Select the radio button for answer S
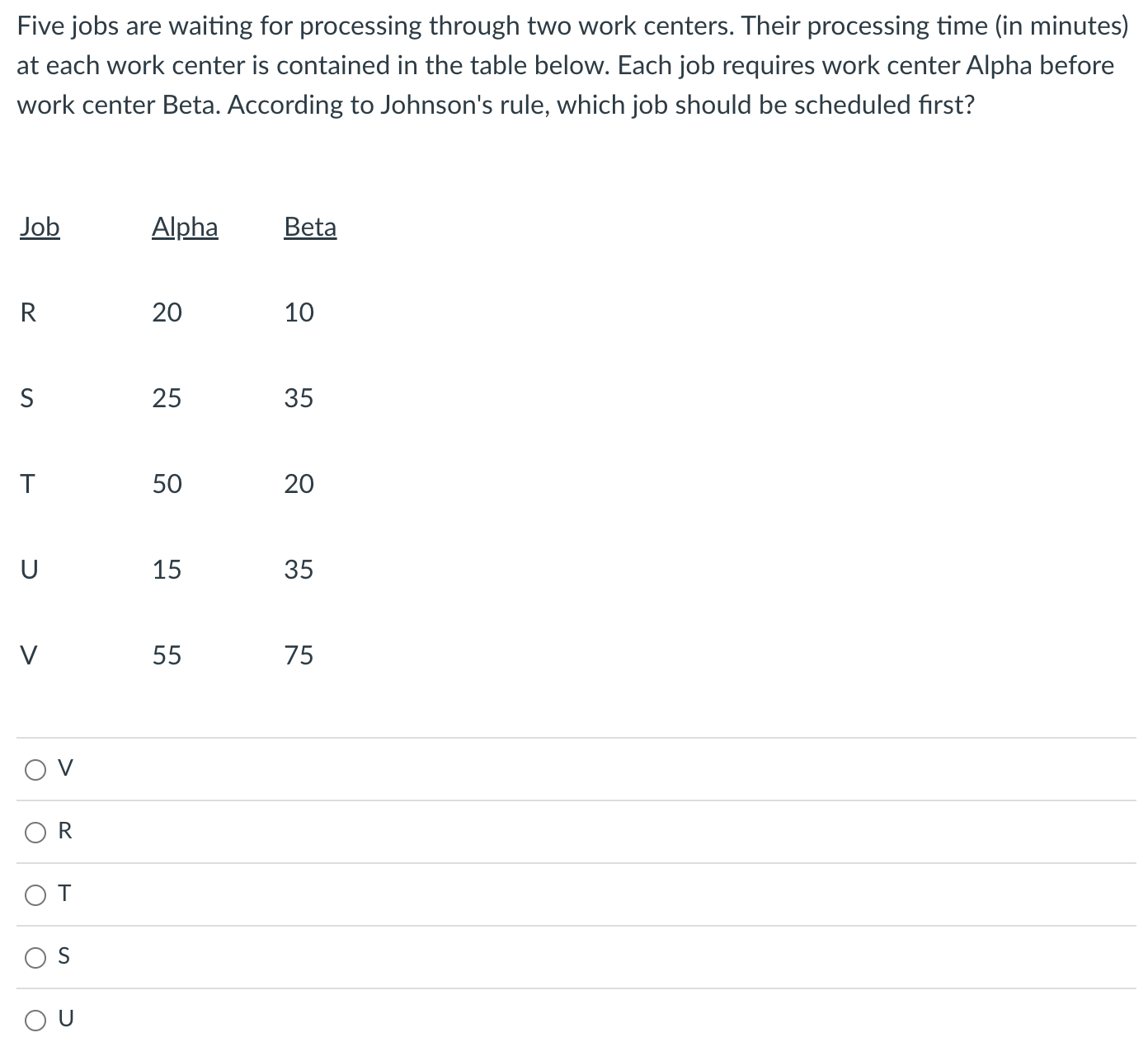This screenshot has width=1148, height=1042. click(35, 957)
